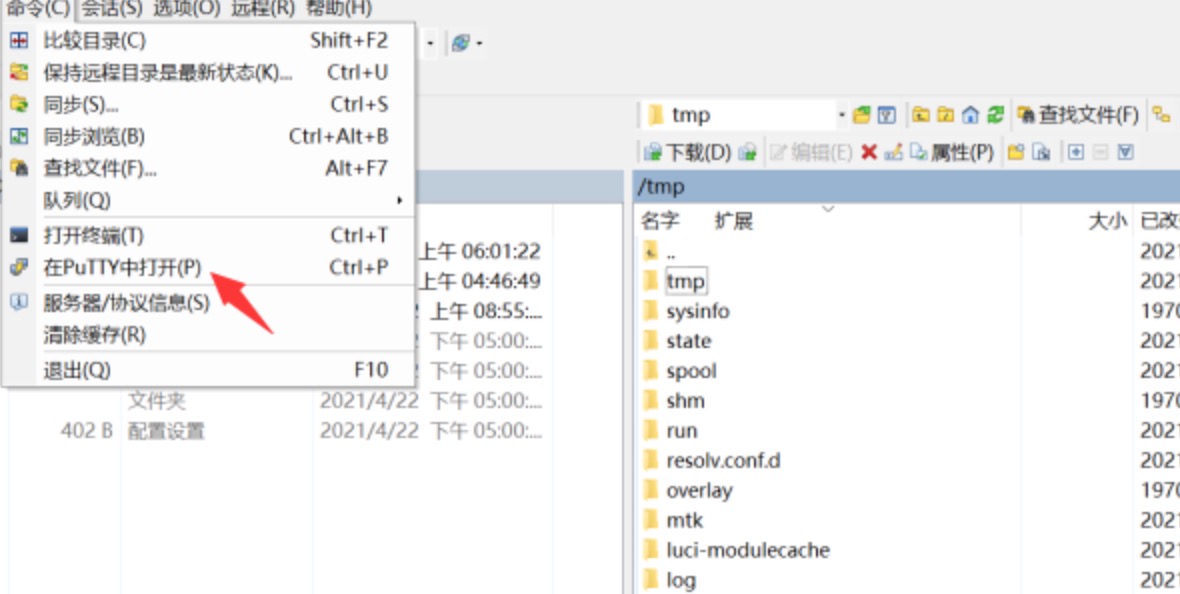Expand the 队列(Q) submenu
This screenshot has height=594, width=1180.
209,200
